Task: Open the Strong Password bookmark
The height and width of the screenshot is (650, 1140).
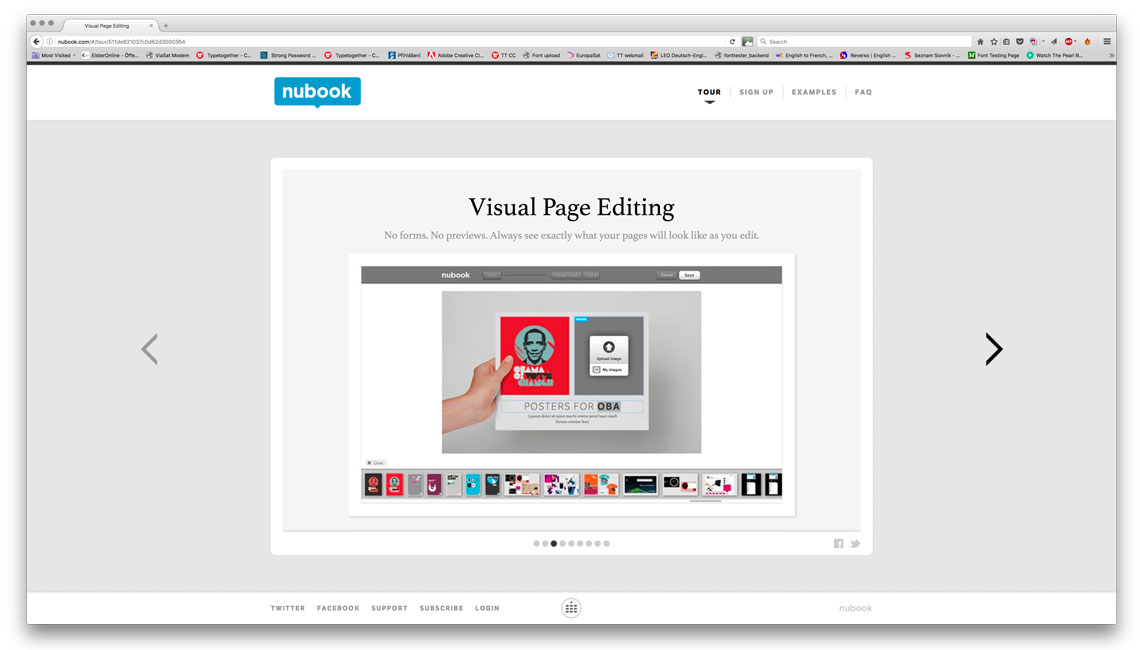Action: coord(288,55)
